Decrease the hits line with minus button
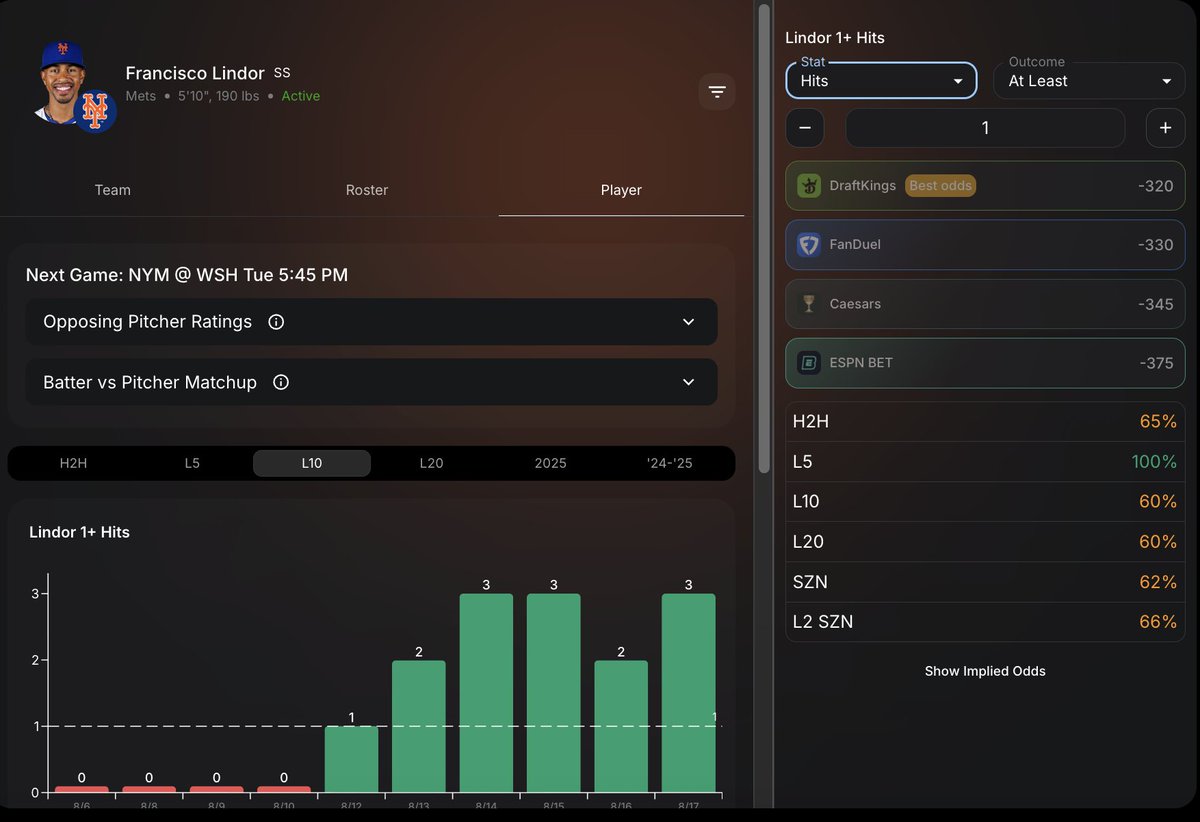1200x822 pixels. [805, 128]
